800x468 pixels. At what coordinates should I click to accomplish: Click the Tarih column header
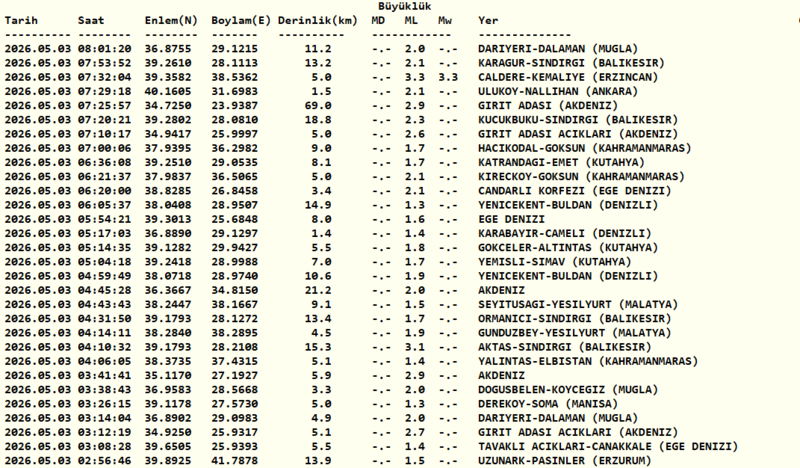(21, 20)
